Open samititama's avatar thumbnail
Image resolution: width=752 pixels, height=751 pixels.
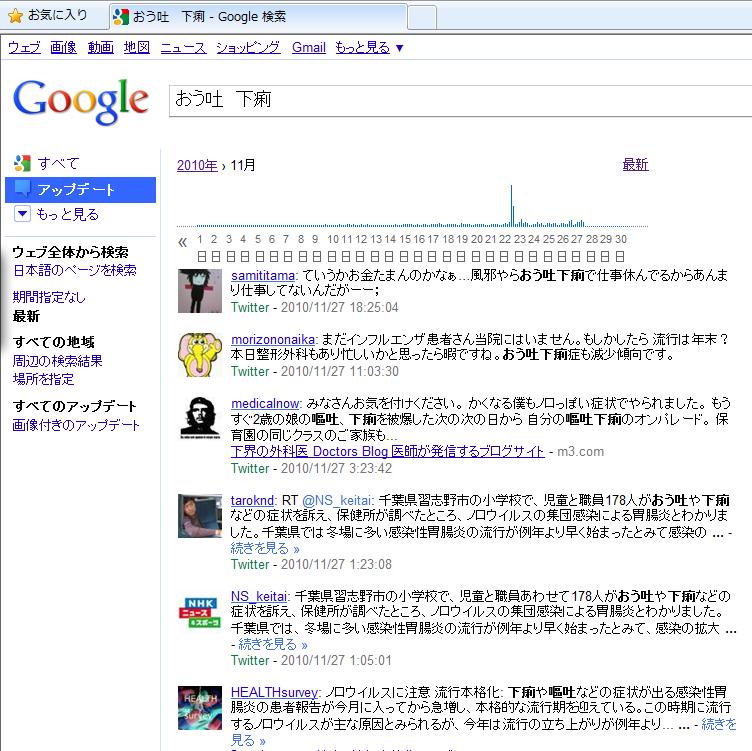(x=200, y=291)
